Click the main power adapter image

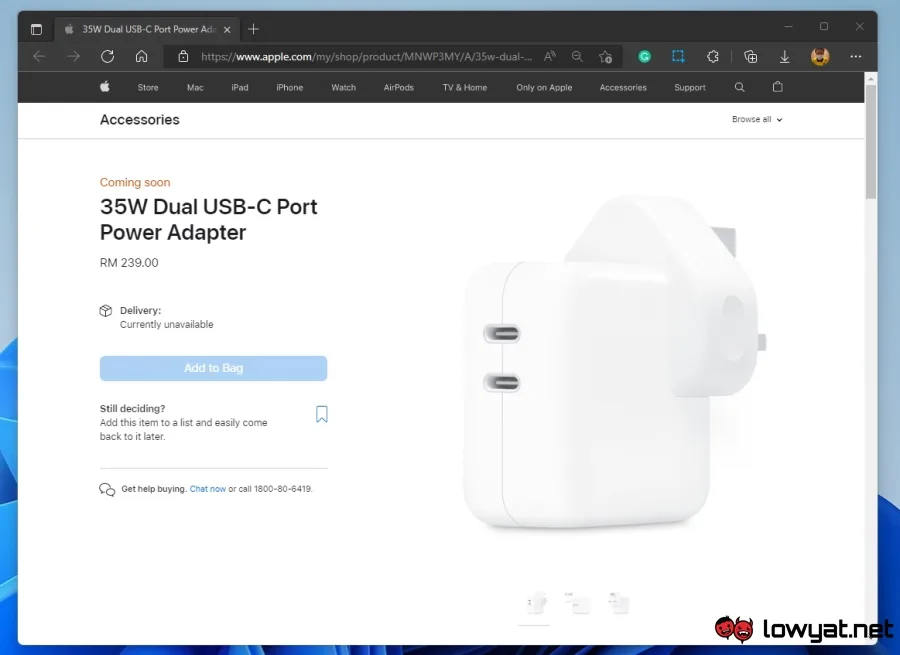pyautogui.click(x=614, y=362)
